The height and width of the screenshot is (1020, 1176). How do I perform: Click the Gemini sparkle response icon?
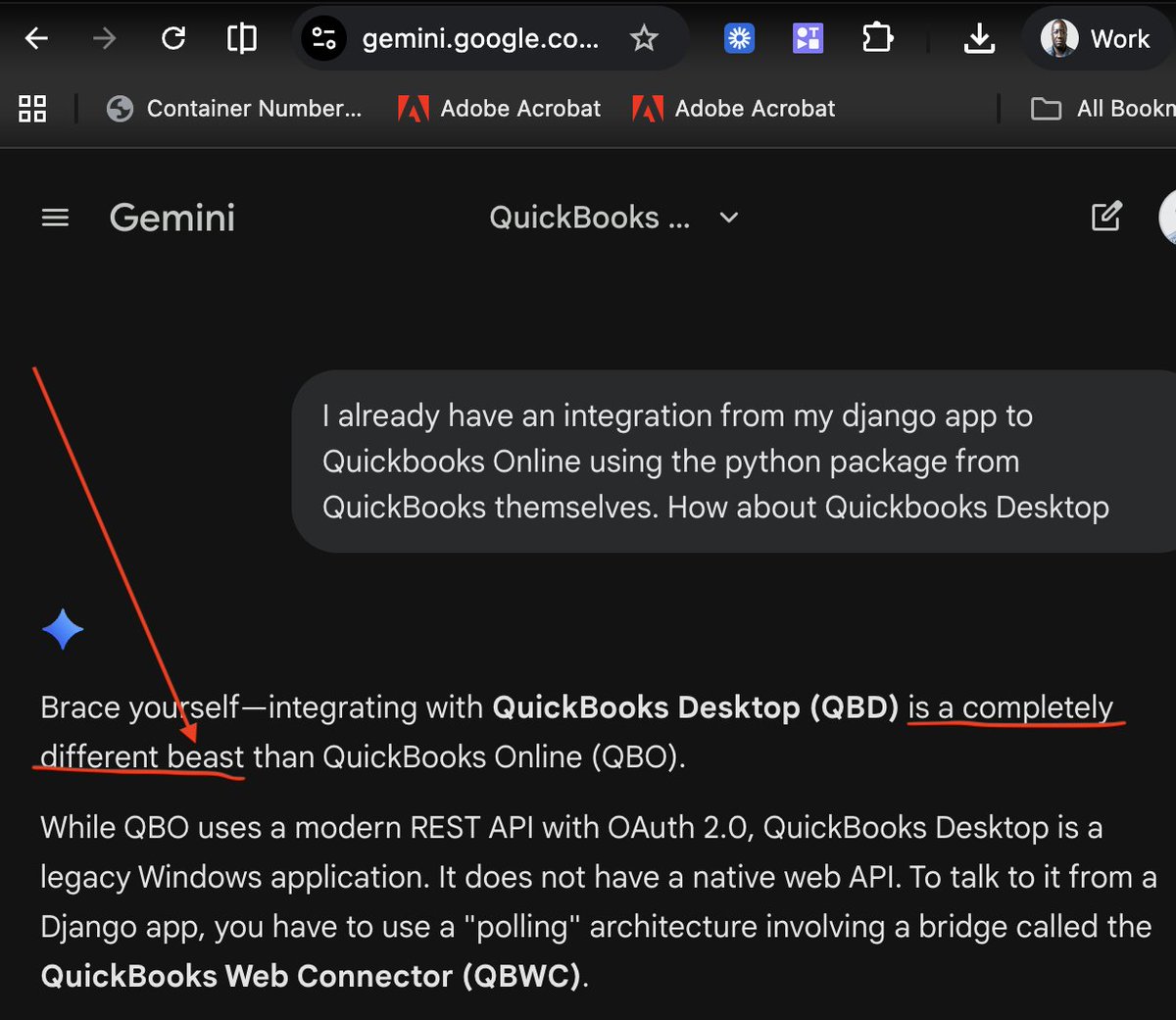[63, 629]
